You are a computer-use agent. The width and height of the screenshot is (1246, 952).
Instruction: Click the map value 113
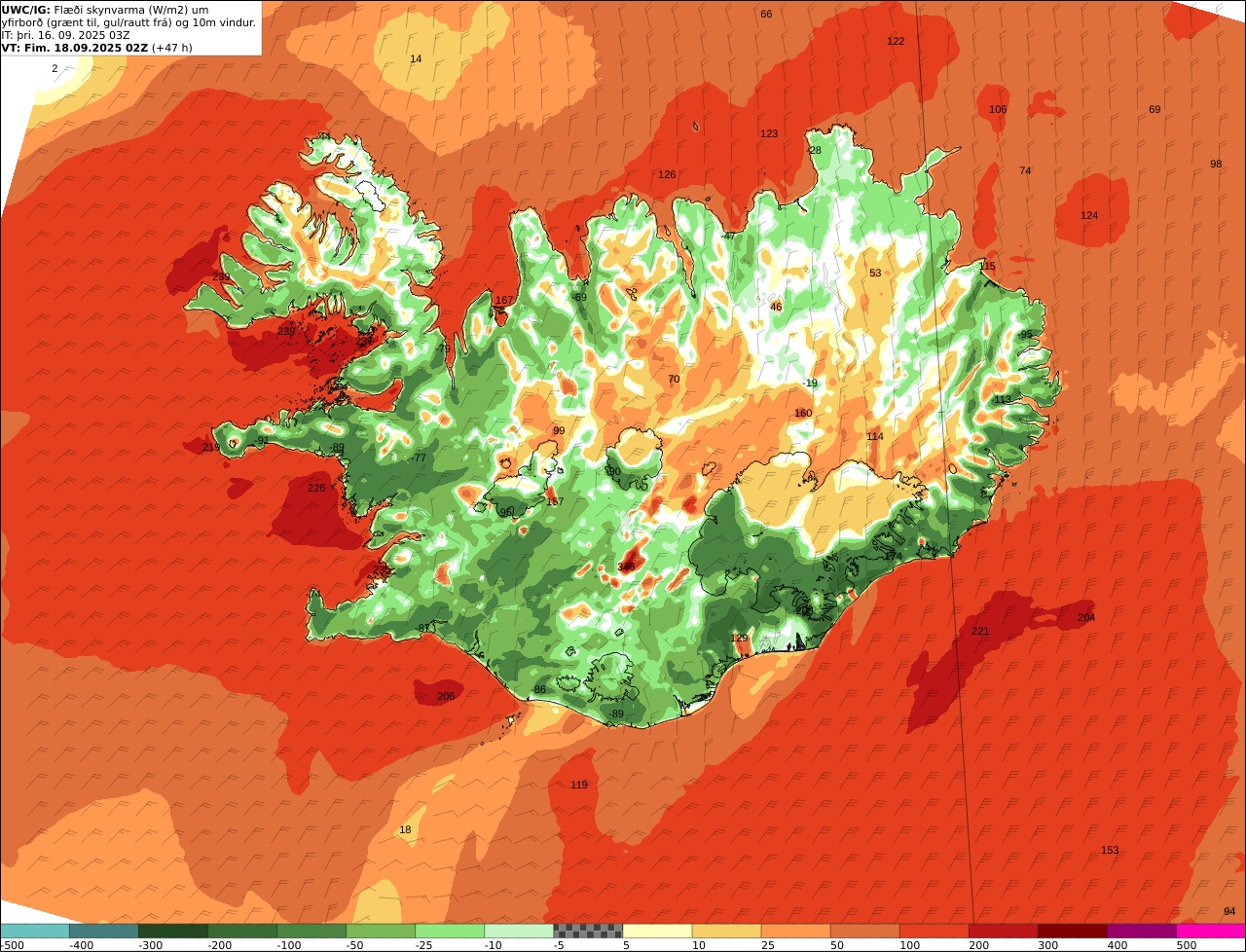(x=1003, y=399)
